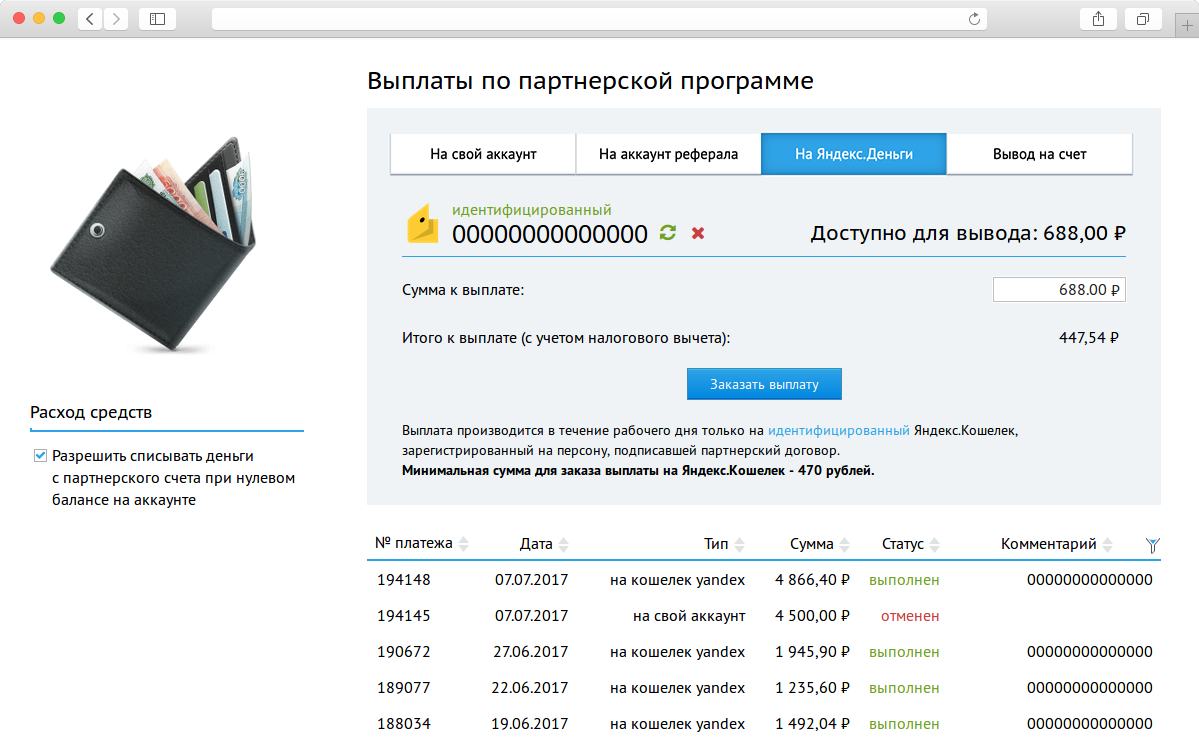Image resolution: width=1199 pixels, height=744 pixels.
Task: Sort table by Сумма arrows
Action: [844, 544]
